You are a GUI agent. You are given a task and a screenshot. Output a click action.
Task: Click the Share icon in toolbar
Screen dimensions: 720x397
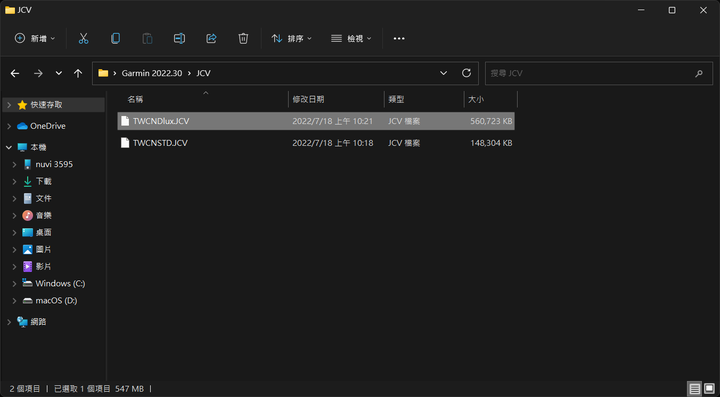click(211, 39)
